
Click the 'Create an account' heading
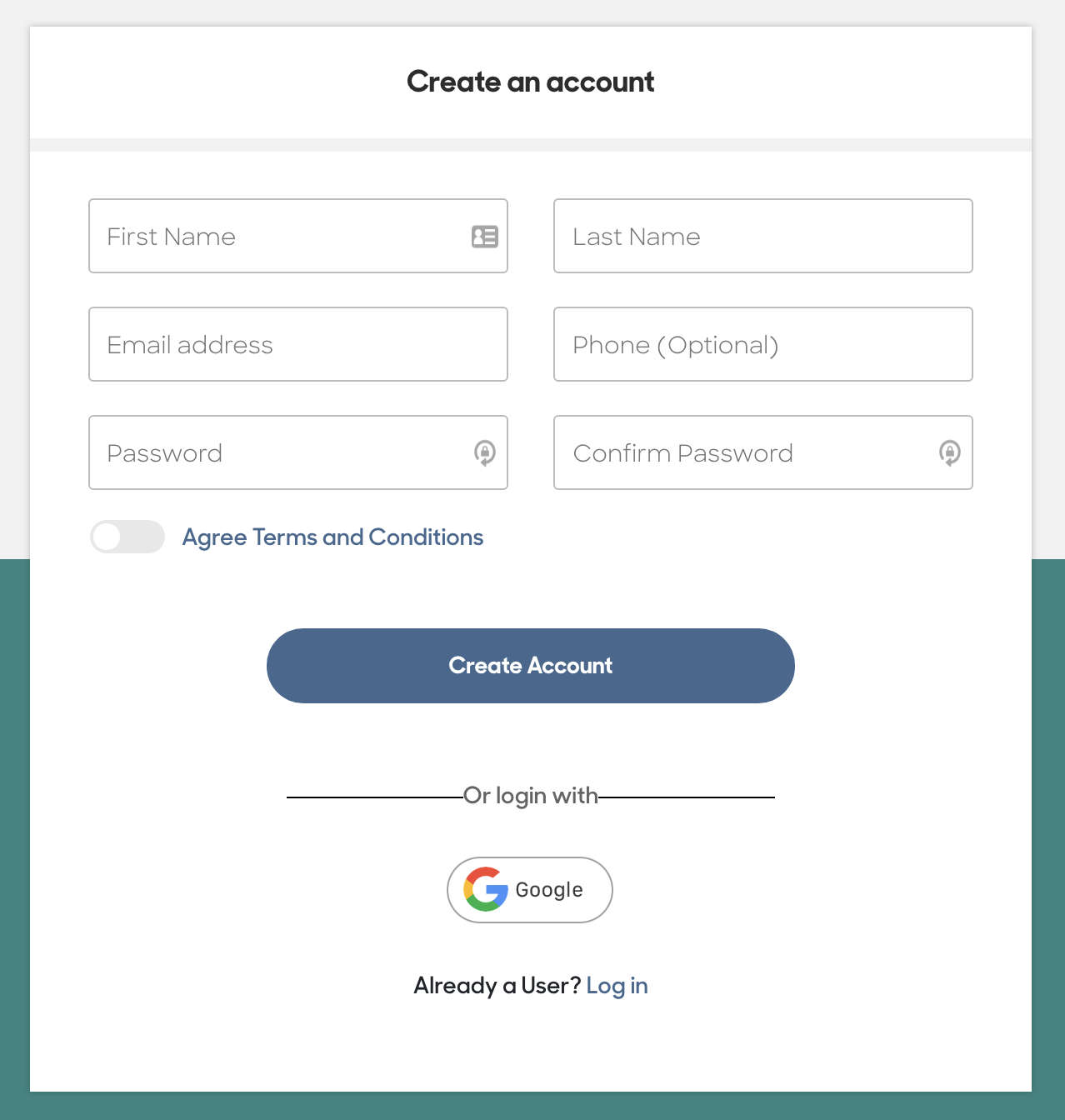click(x=530, y=82)
